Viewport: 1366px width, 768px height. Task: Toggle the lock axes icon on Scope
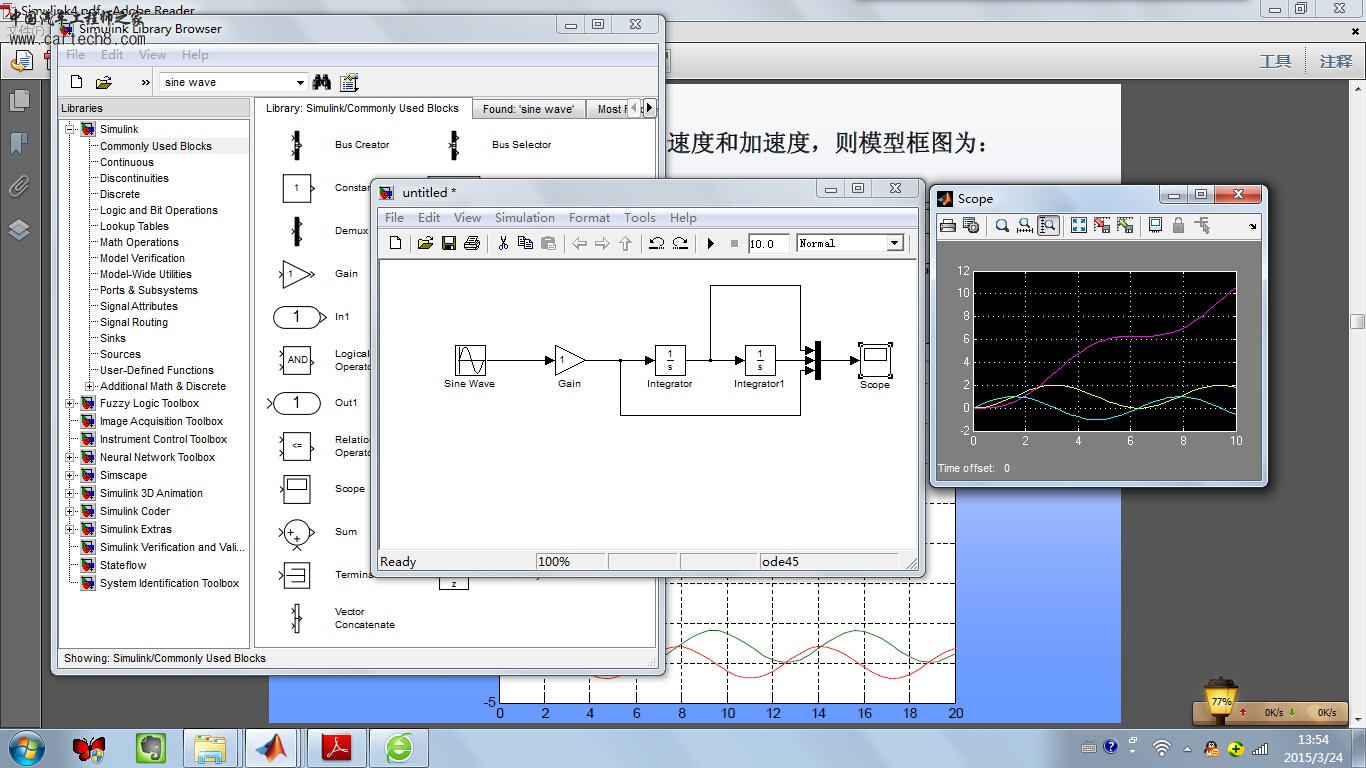(x=1180, y=225)
